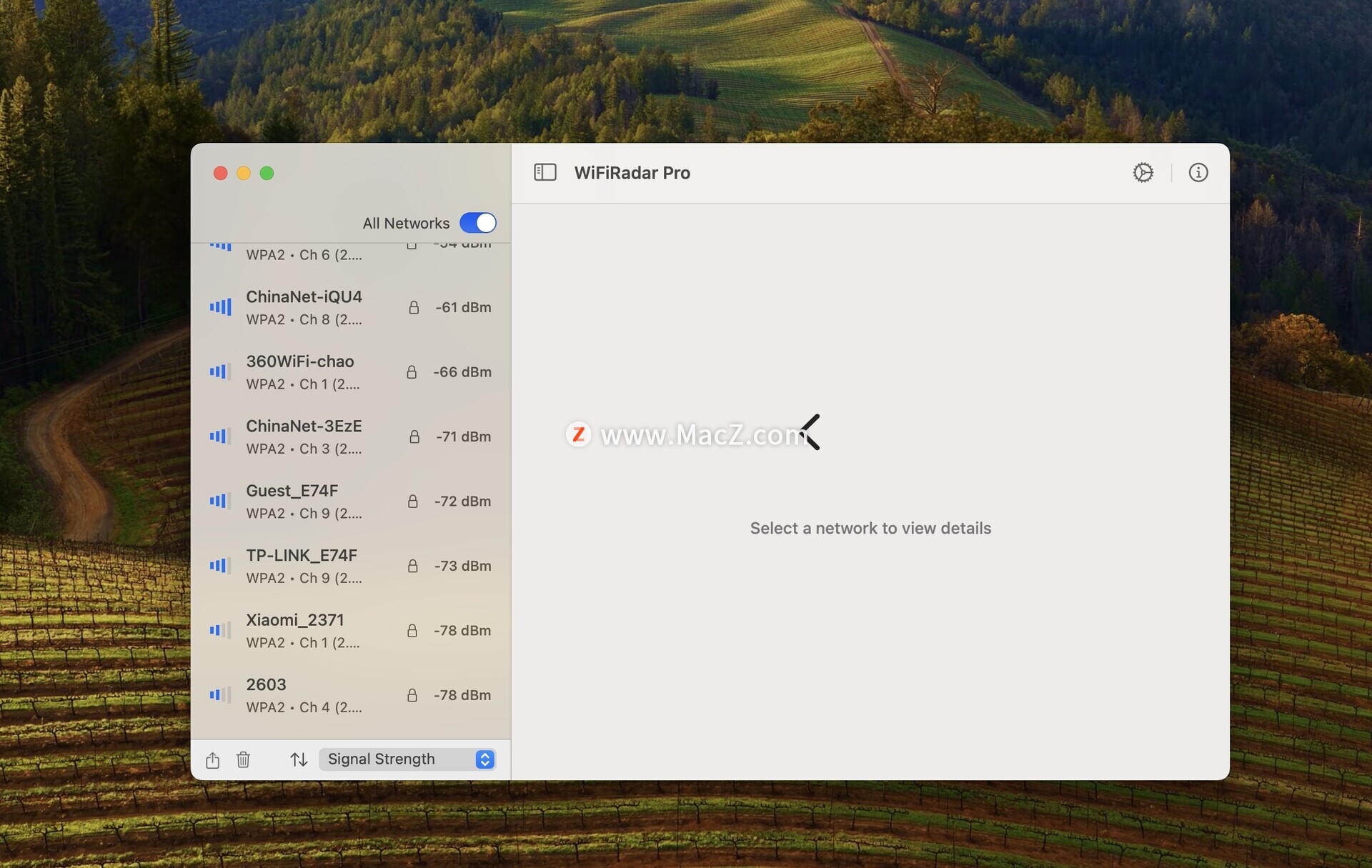
Task: Click the WiFiRadar Pro title
Action: click(x=632, y=173)
